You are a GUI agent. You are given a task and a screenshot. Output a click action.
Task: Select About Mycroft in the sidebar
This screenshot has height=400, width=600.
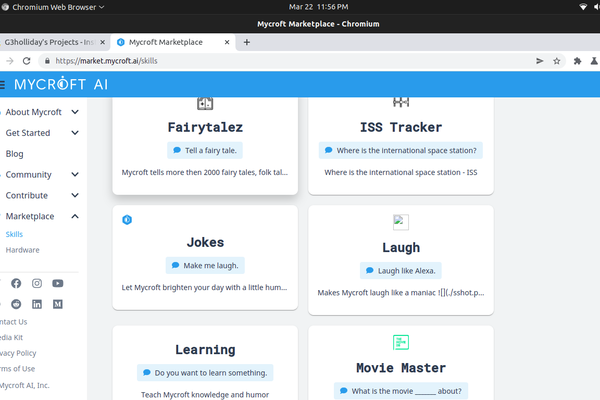(x=33, y=112)
